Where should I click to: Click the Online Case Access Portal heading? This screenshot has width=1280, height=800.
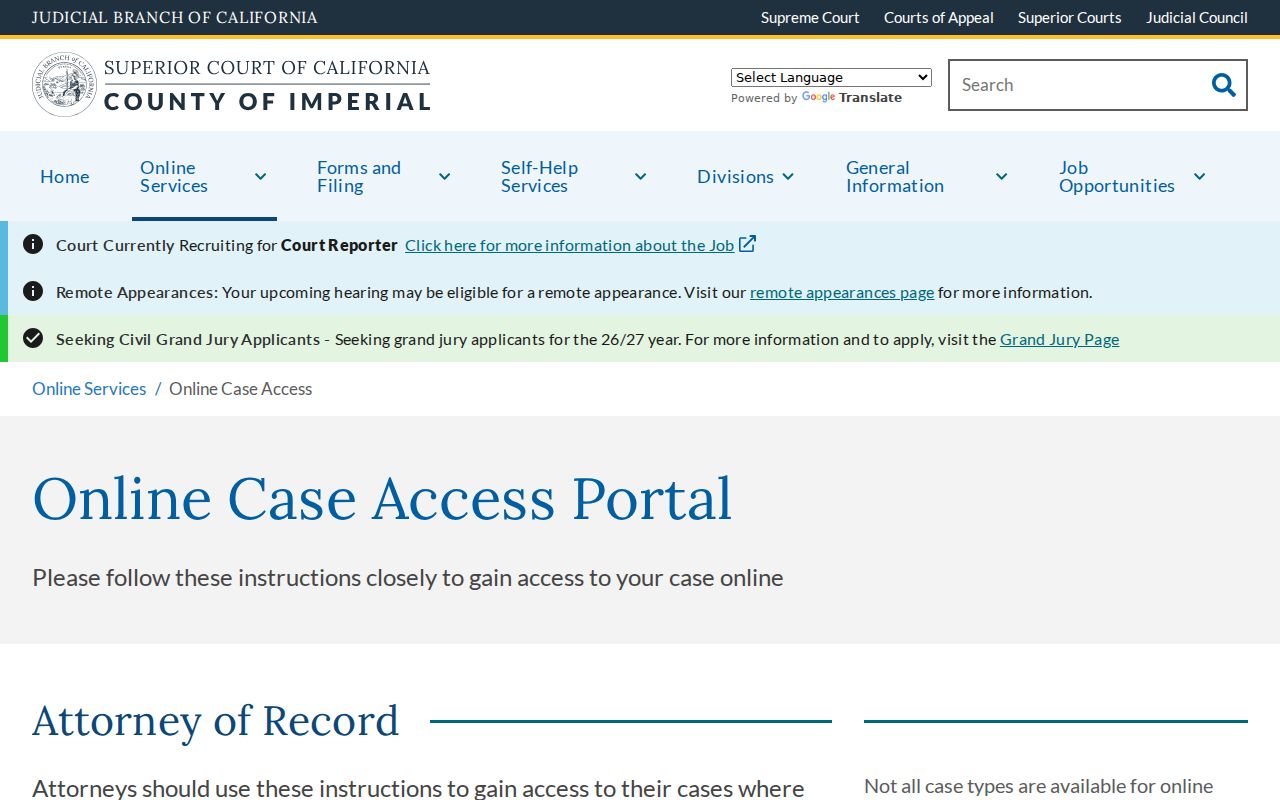coord(382,498)
